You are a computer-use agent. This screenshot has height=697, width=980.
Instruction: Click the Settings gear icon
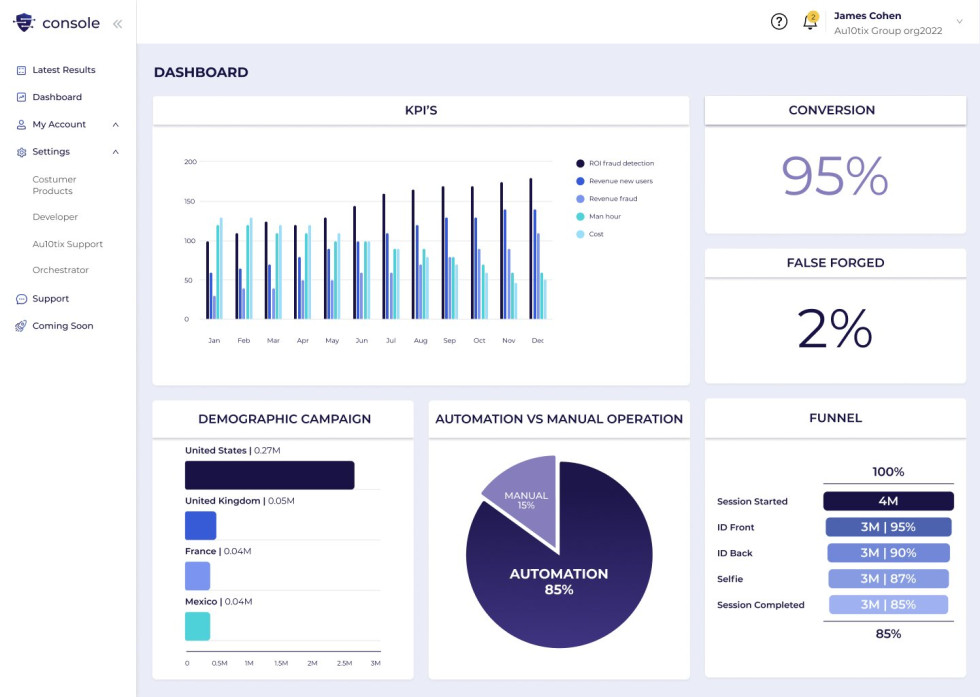[22, 152]
